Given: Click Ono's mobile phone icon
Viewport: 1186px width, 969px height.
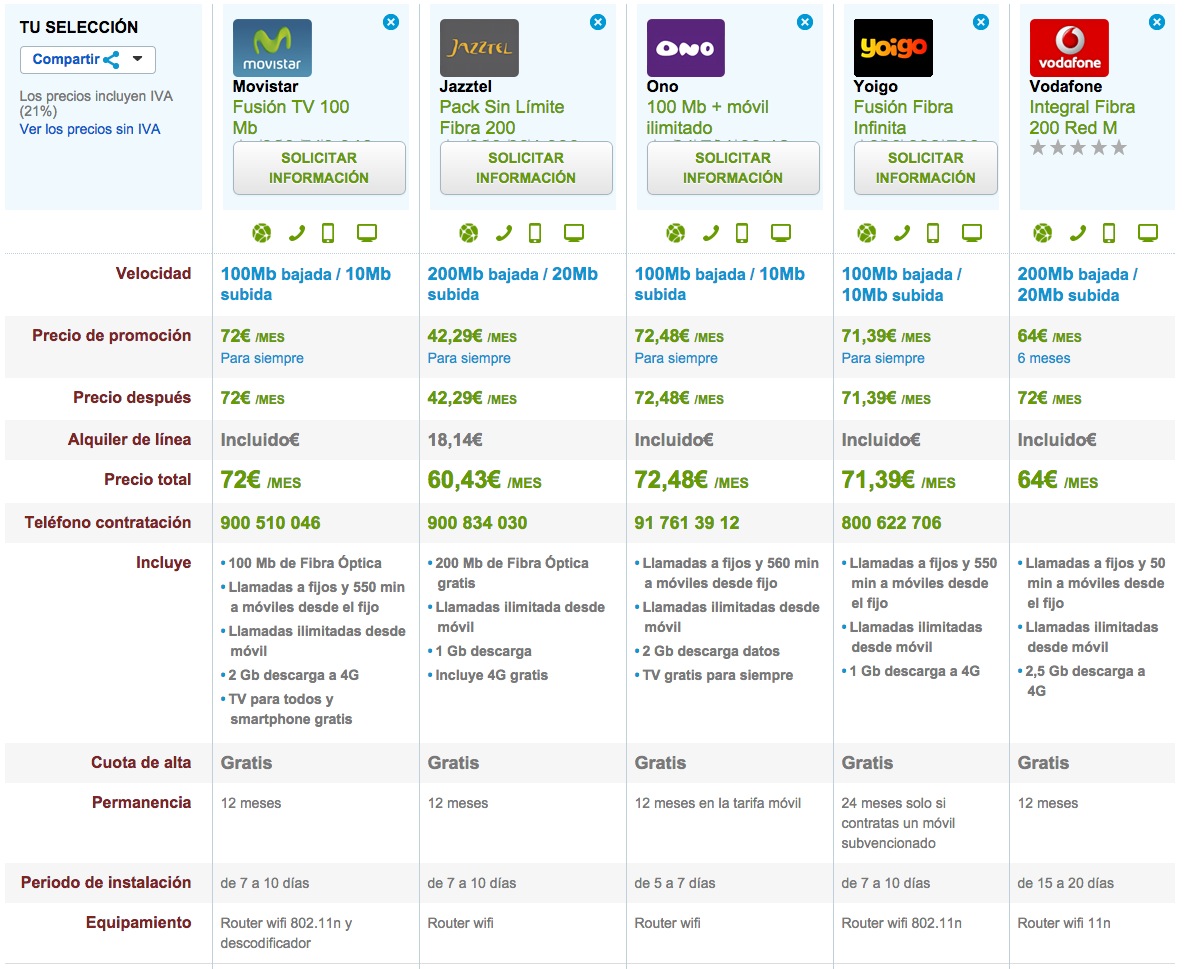Looking at the screenshot, I should coord(742,233).
